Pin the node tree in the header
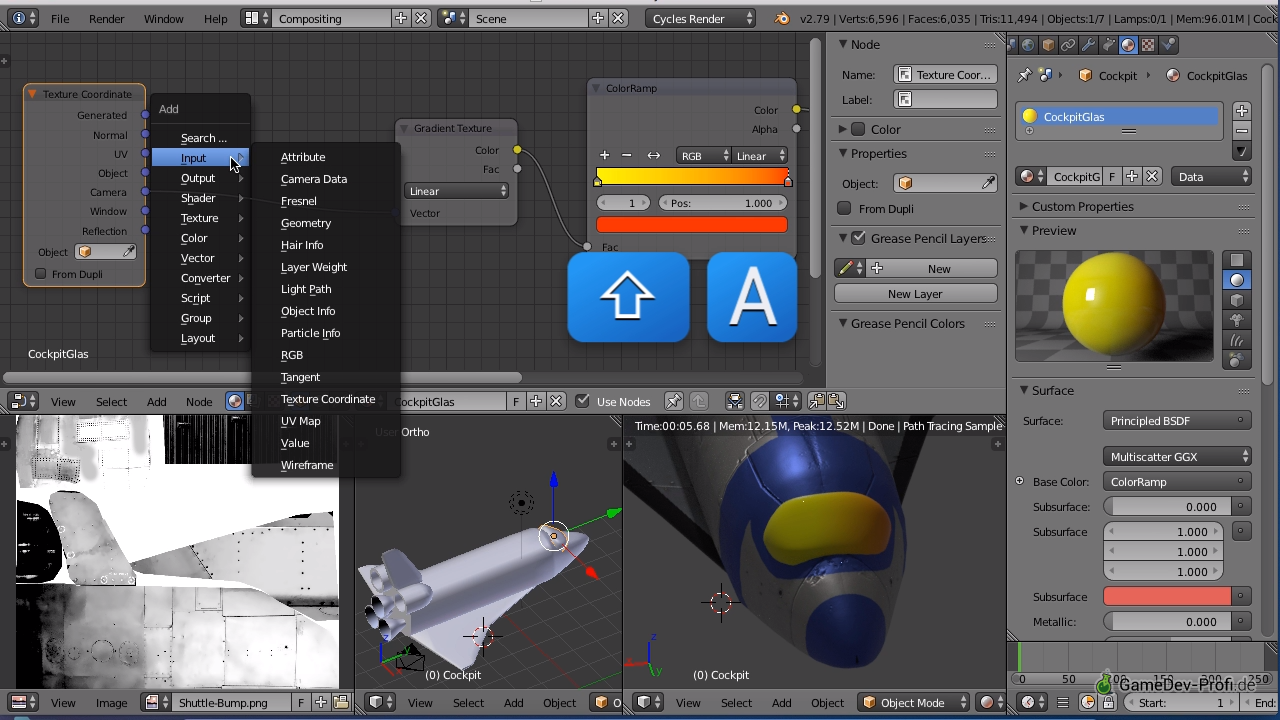1280x720 pixels. coord(674,401)
